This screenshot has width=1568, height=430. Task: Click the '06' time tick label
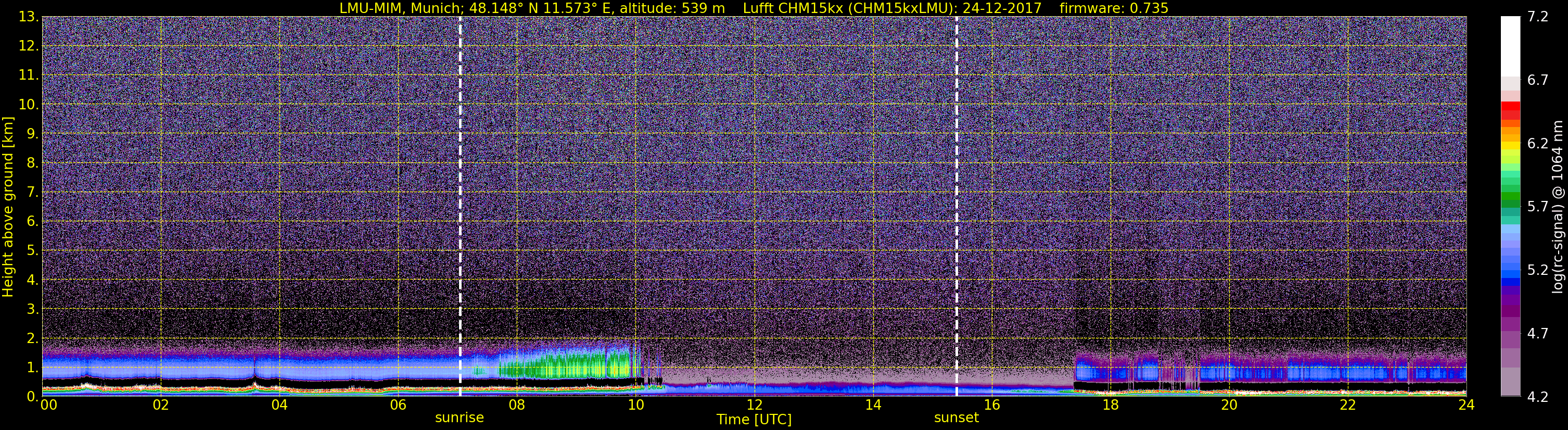click(398, 406)
